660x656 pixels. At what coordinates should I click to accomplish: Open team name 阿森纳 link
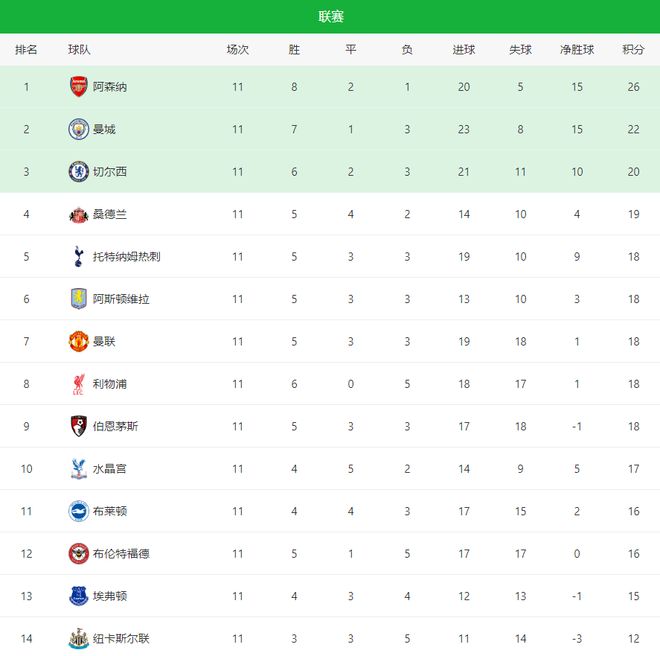pyautogui.click(x=110, y=87)
